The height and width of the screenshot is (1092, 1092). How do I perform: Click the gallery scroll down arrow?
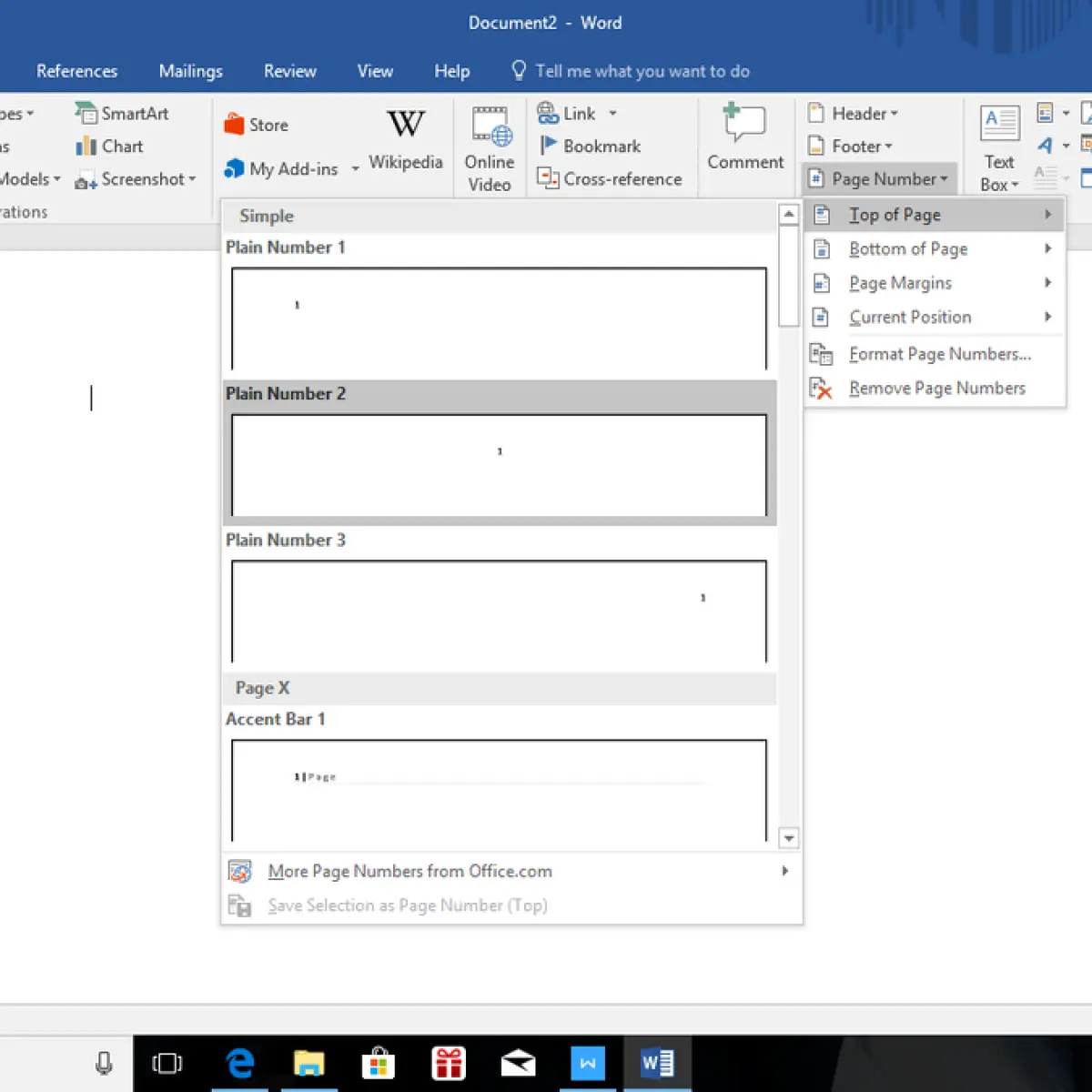tap(789, 838)
